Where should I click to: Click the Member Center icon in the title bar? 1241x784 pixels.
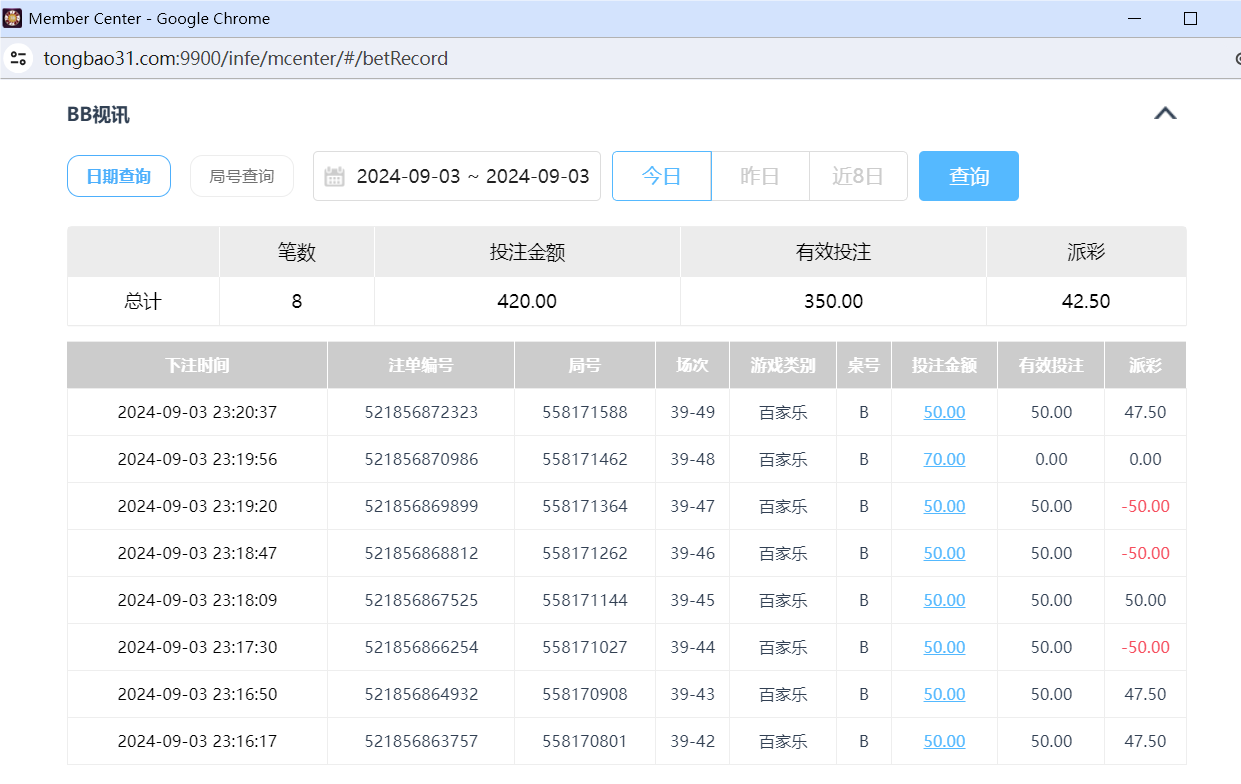coord(14,17)
